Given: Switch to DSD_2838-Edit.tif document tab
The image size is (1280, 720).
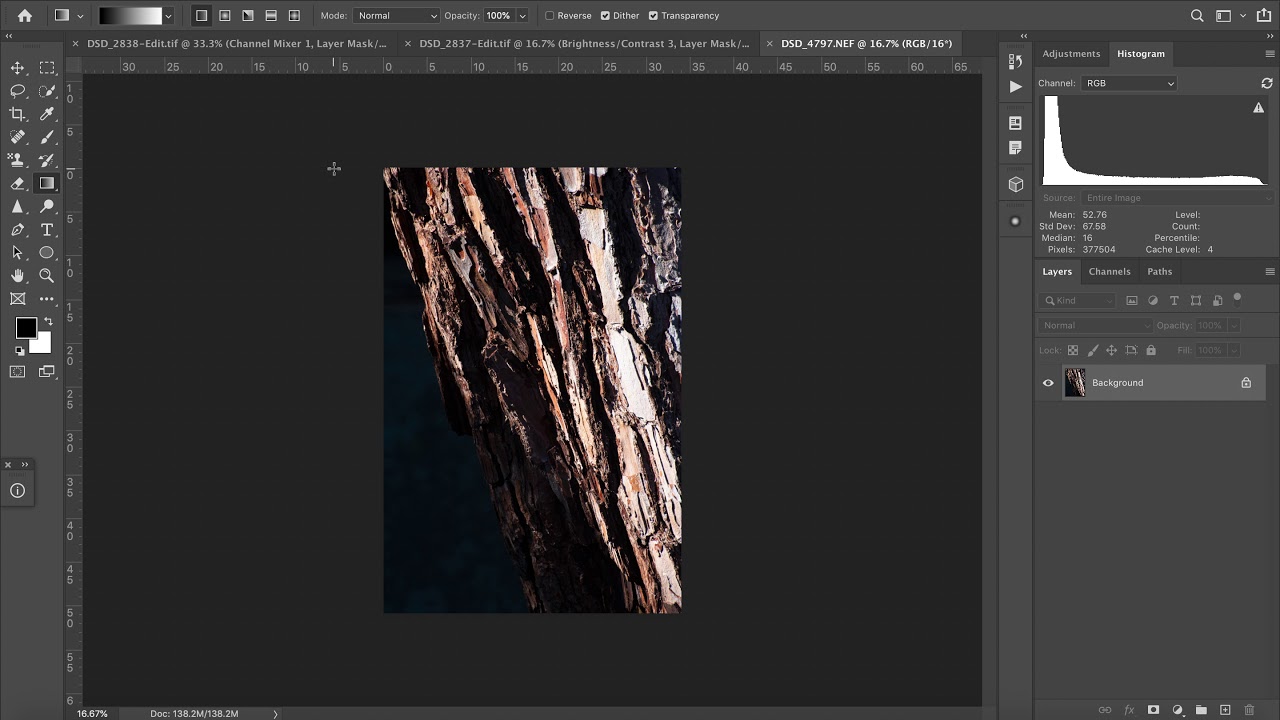Looking at the screenshot, I should 236,44.
